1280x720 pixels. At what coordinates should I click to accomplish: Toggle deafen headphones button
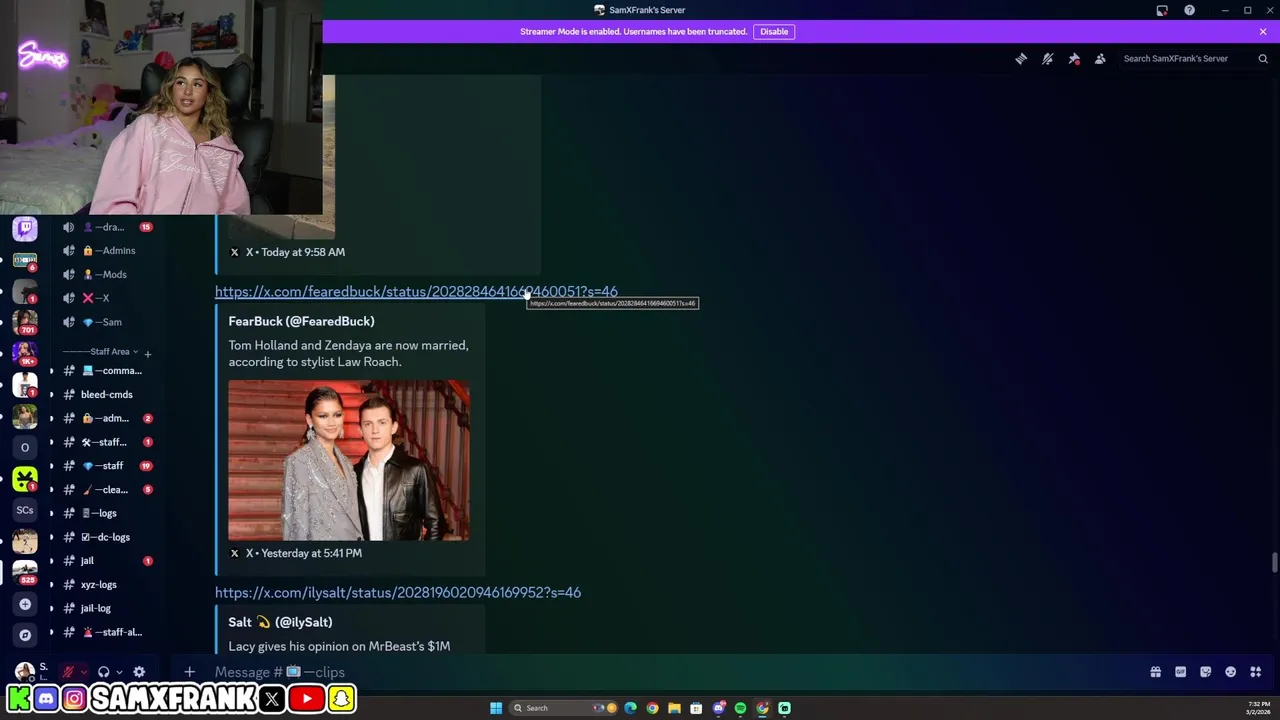coord(103,672)
